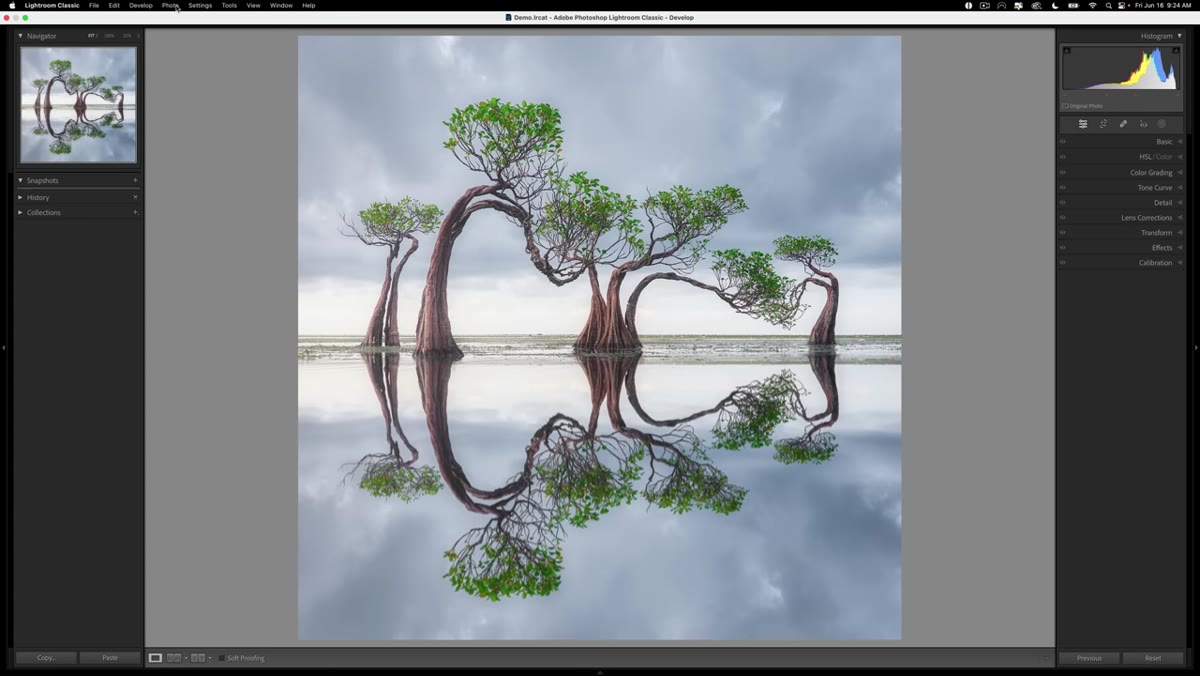Clear History with the X icon

135,197
